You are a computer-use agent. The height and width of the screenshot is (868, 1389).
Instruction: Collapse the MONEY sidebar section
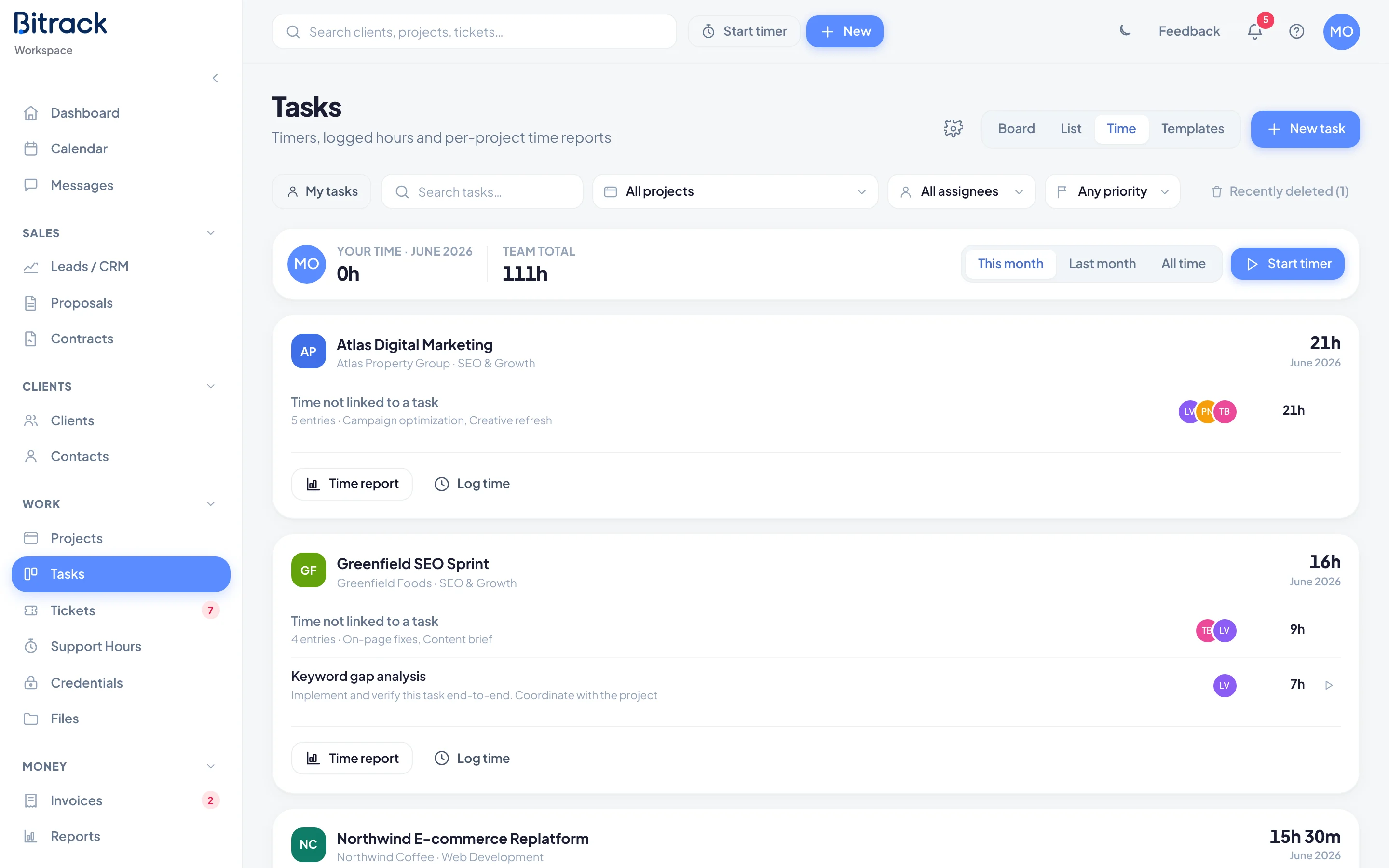[x=211, y=766]
